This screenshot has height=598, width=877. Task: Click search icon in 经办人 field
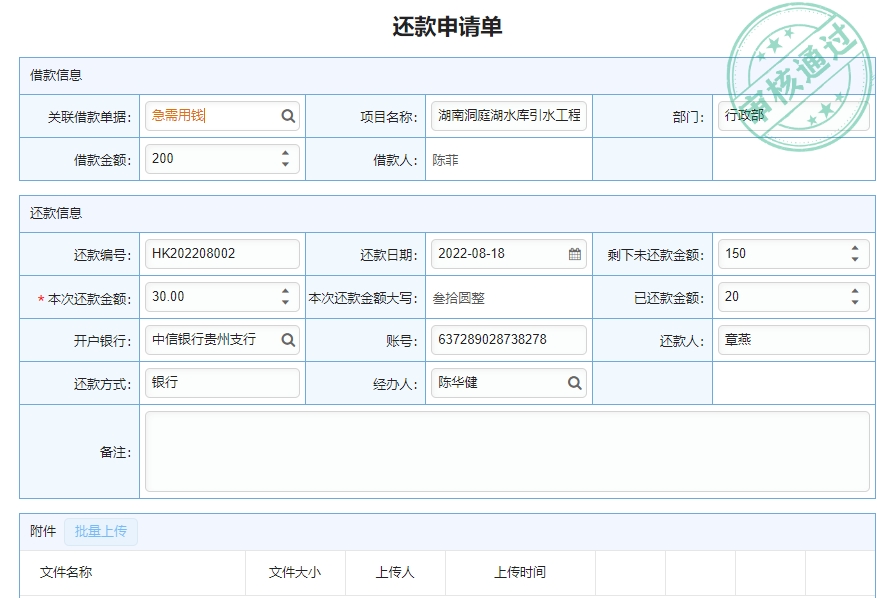point(574,383)
